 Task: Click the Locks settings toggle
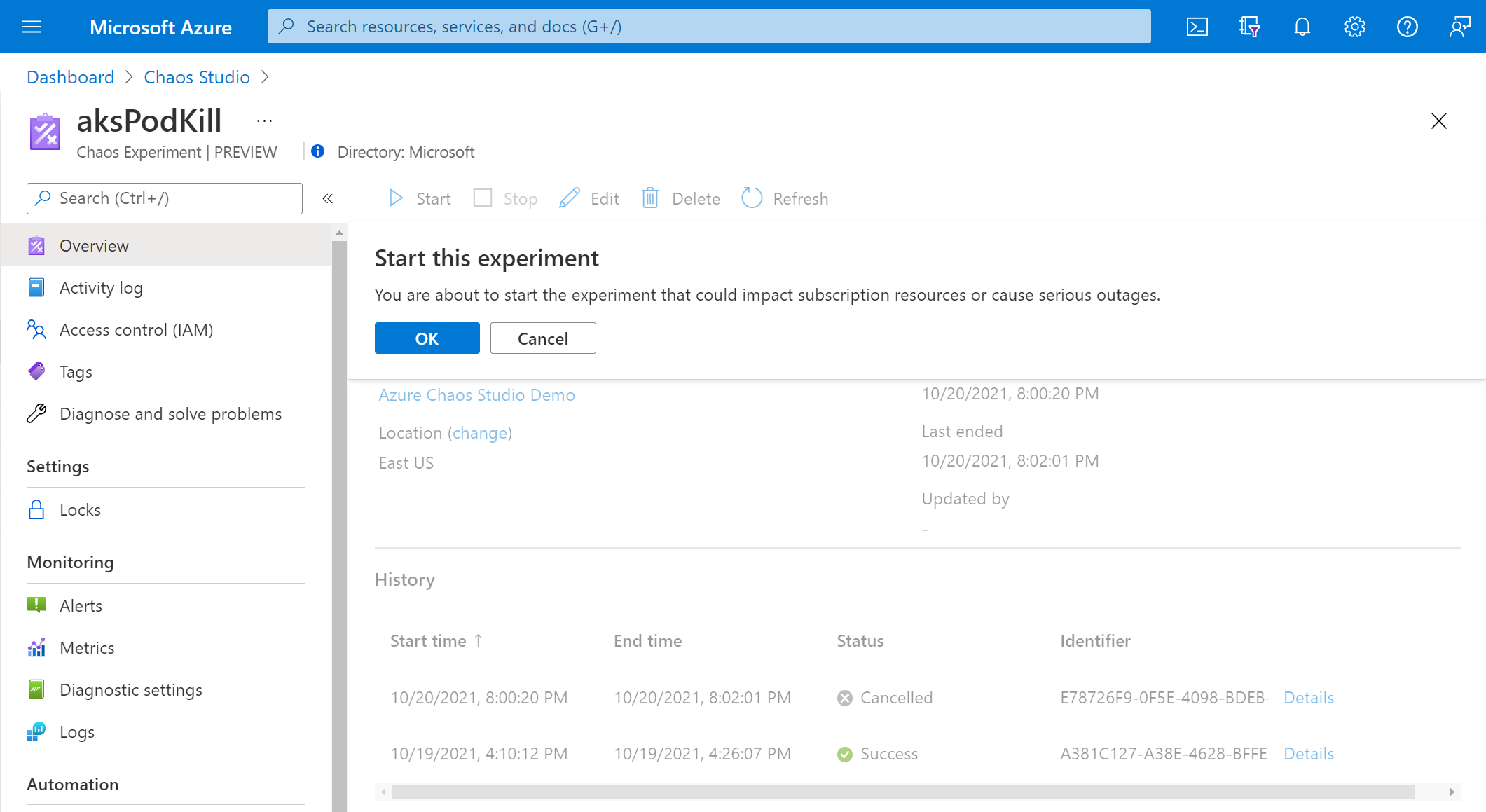81,509
